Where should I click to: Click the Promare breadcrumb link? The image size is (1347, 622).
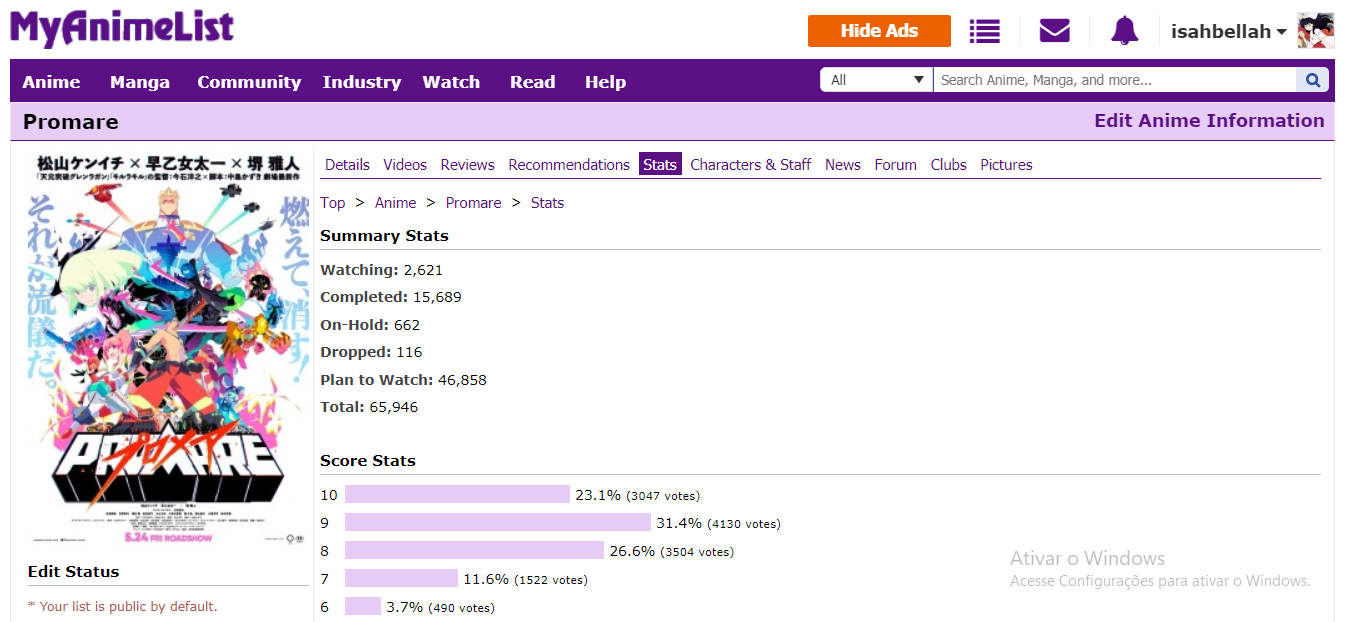(473, 203)
